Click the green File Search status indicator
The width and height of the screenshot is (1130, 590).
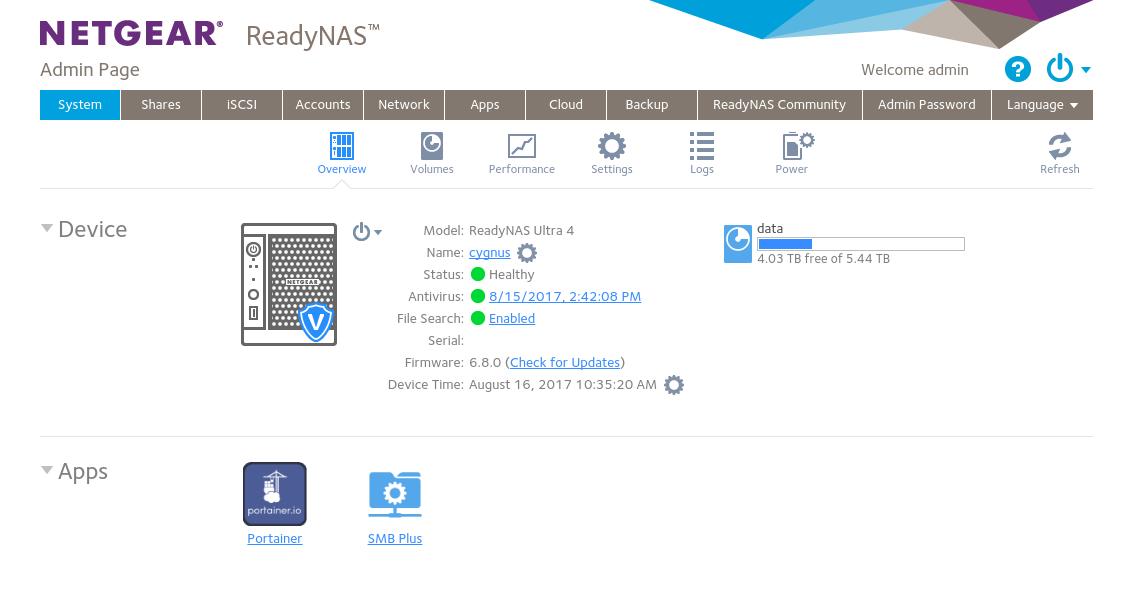tap(478, 318)
